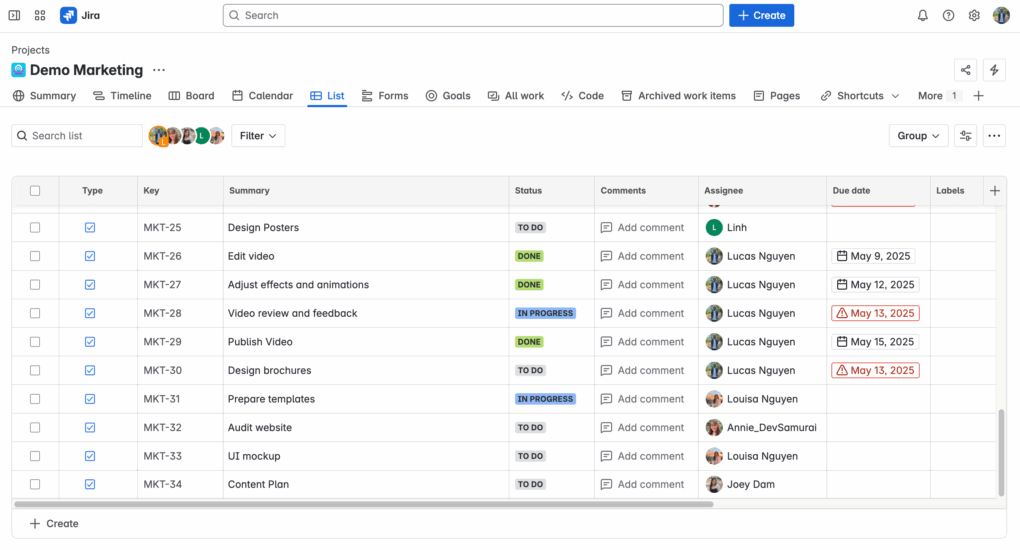
Task: Select the MKT-26 row checkbox
Action: click(35, 256)
